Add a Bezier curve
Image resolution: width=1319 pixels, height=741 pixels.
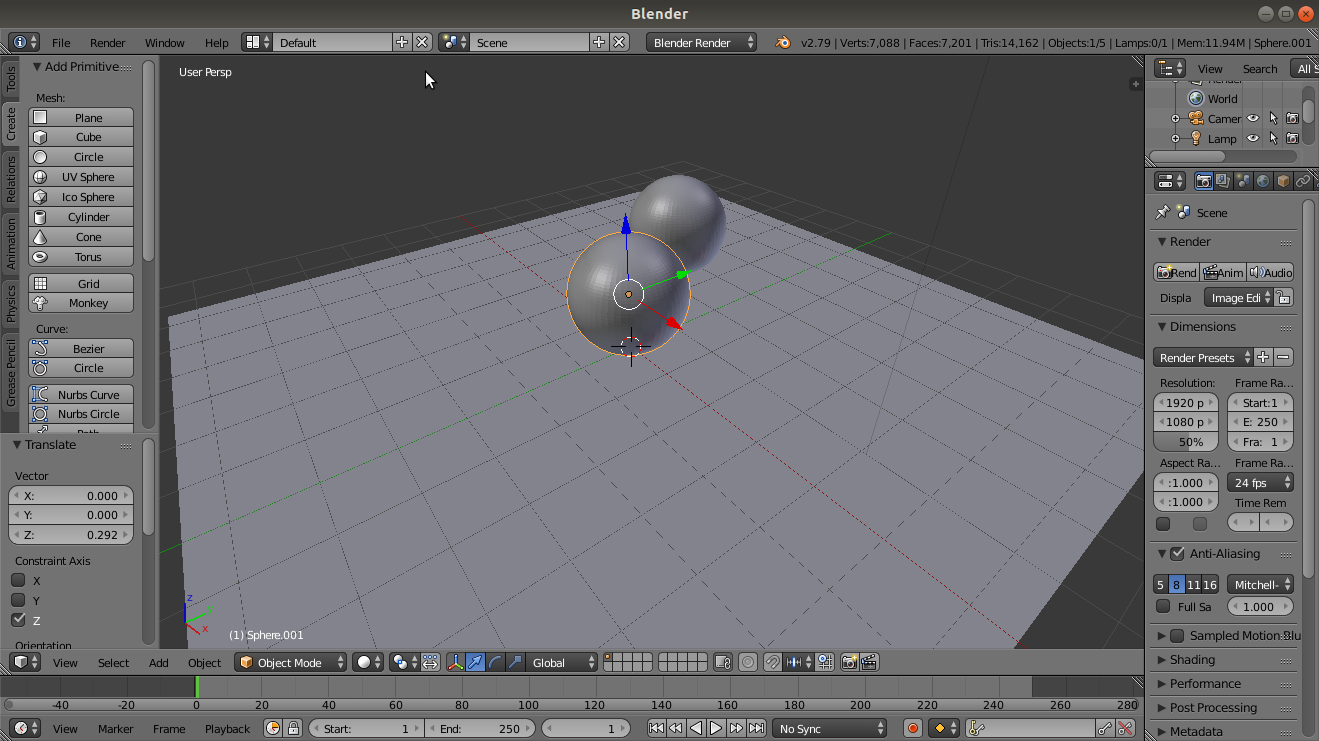[81, 349]
